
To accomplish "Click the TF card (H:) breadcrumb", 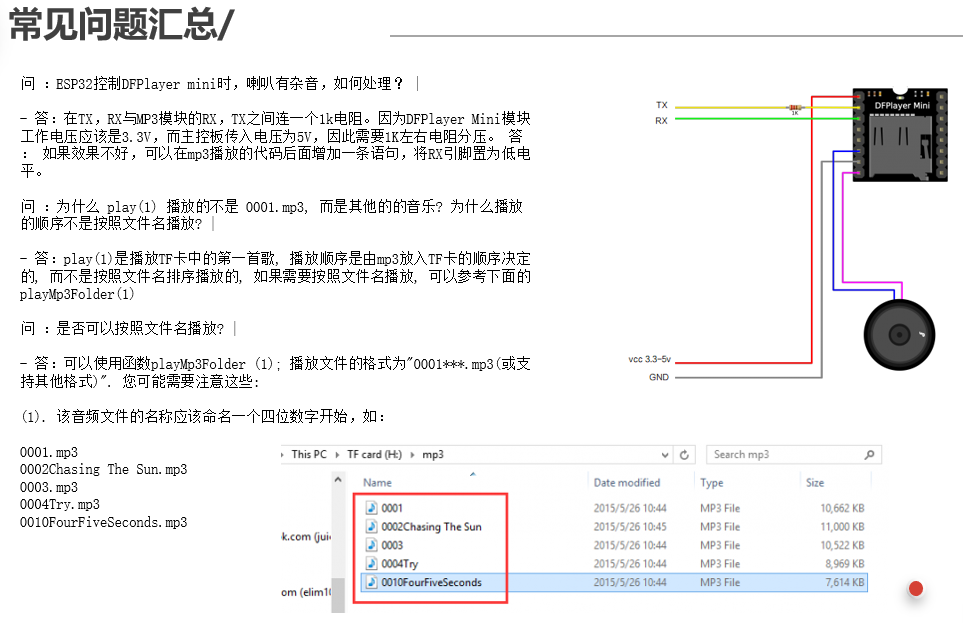I will click(374, 454).
